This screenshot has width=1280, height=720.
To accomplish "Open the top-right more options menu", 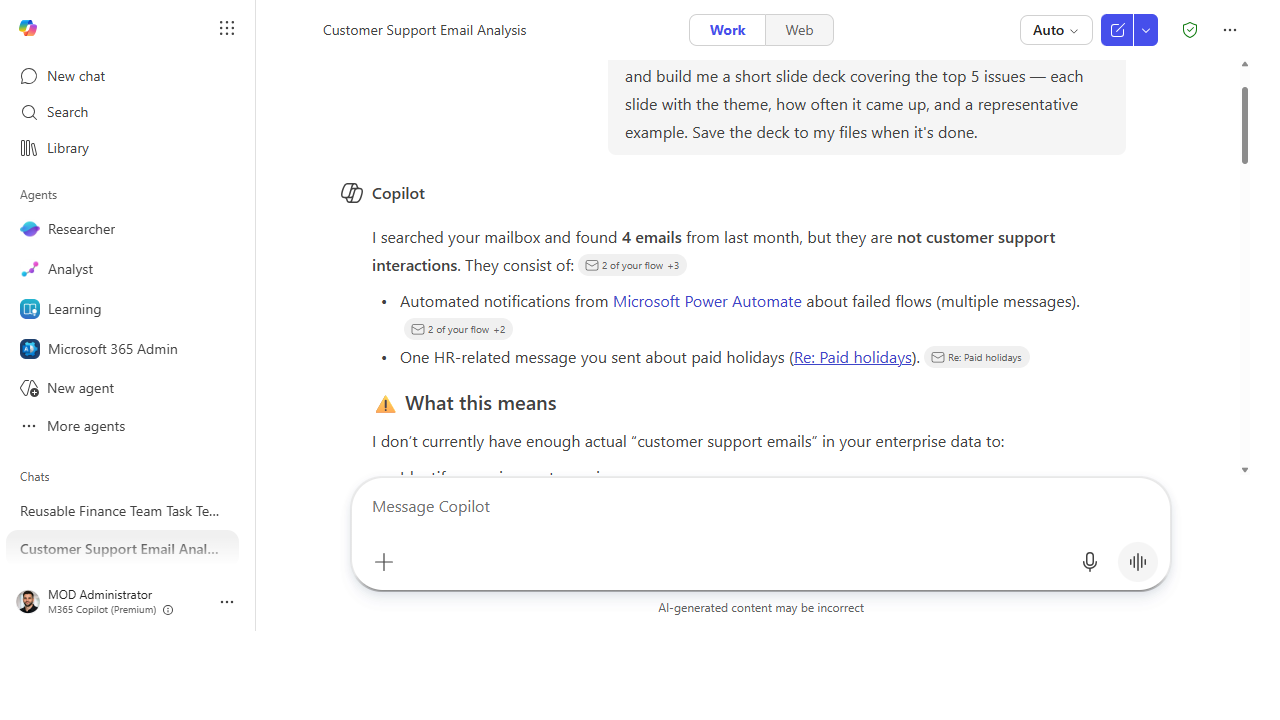I will [x=1230, y=30].
